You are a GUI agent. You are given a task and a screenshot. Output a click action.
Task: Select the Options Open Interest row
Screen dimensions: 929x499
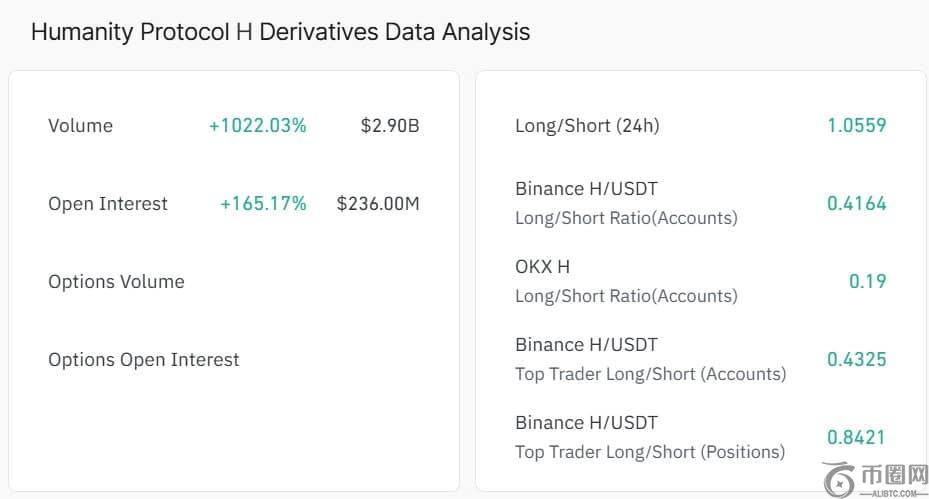144,360
